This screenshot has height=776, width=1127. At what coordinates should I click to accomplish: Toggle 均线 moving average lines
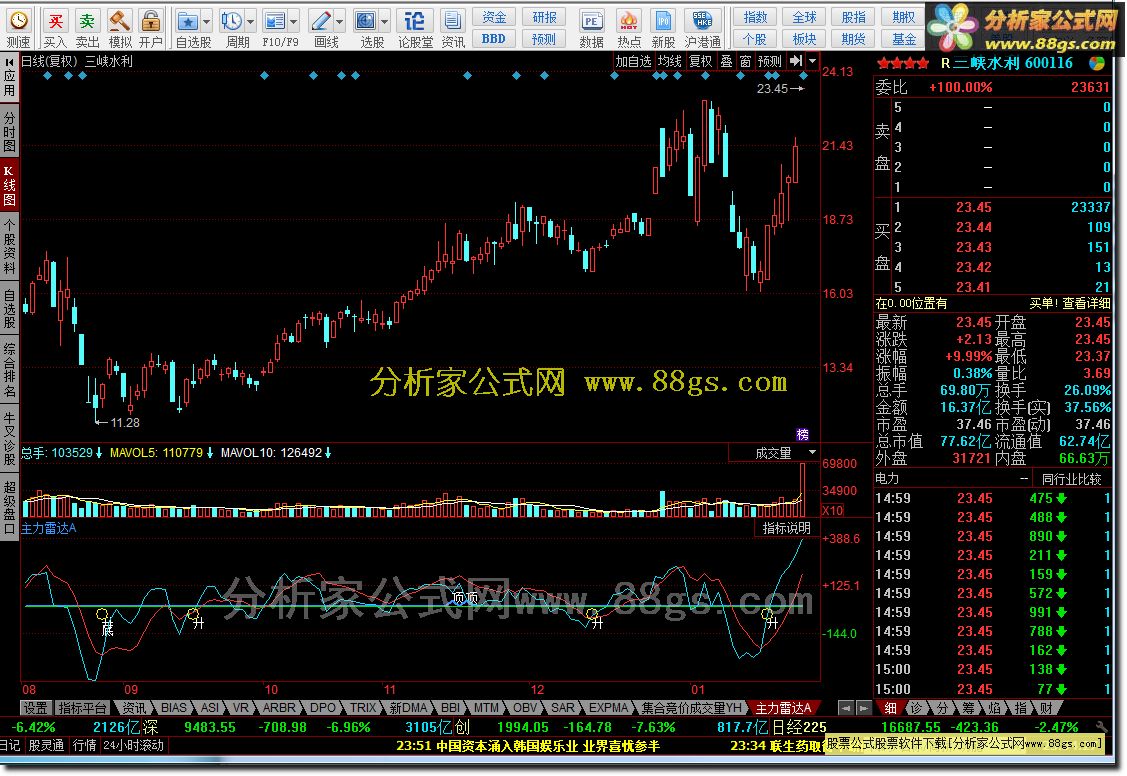(x=669, y=62)
